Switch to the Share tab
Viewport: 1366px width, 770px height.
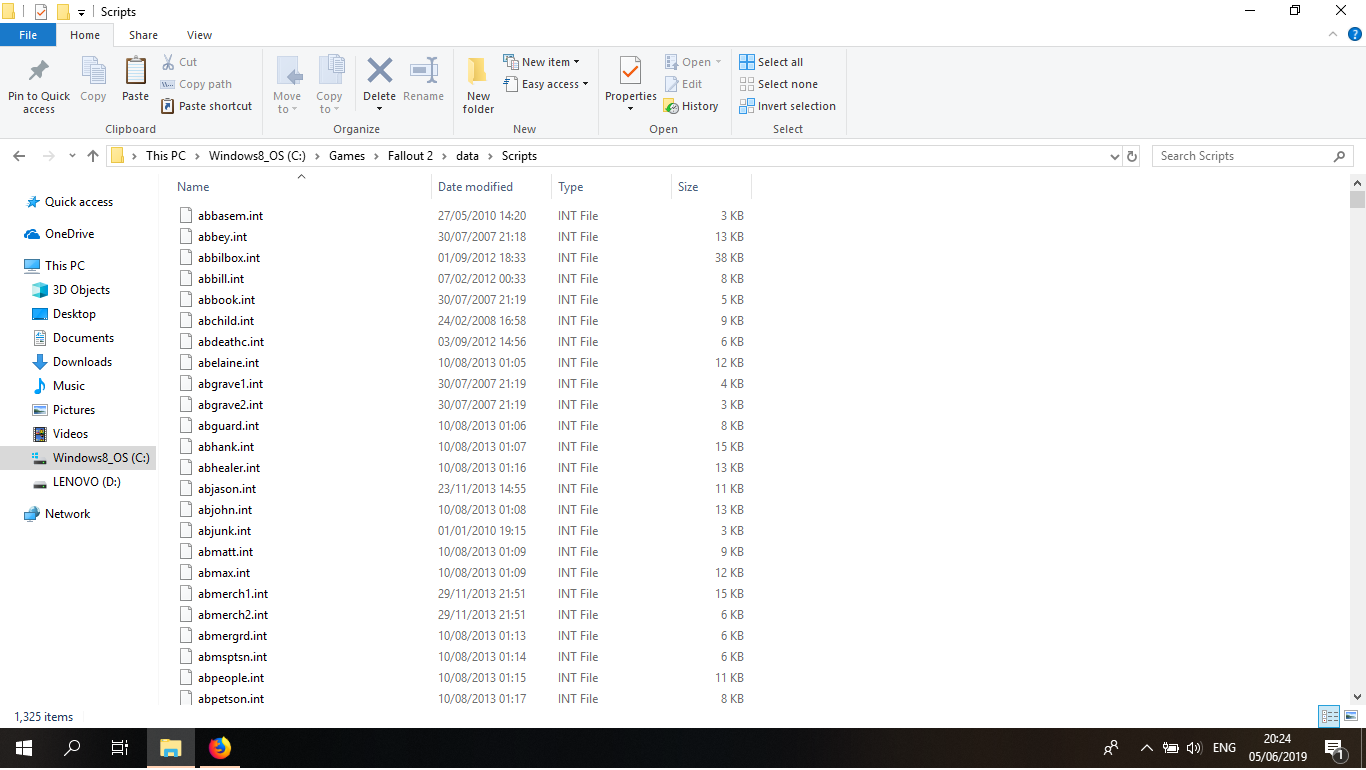[x=143, y=35]
